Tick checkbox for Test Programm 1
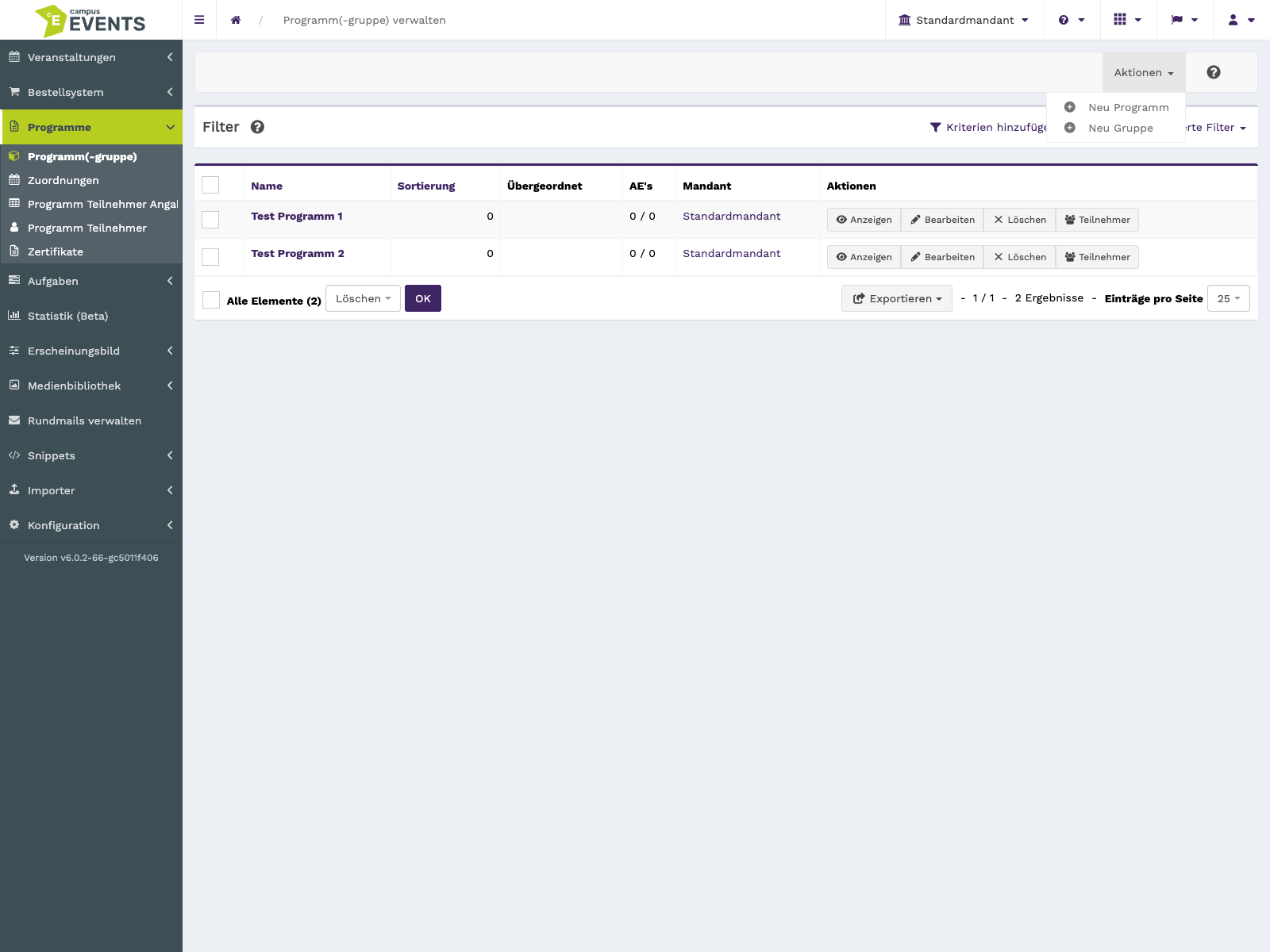Image resolution: width=1270 pixels, height=952 pixels. [210, 220]
